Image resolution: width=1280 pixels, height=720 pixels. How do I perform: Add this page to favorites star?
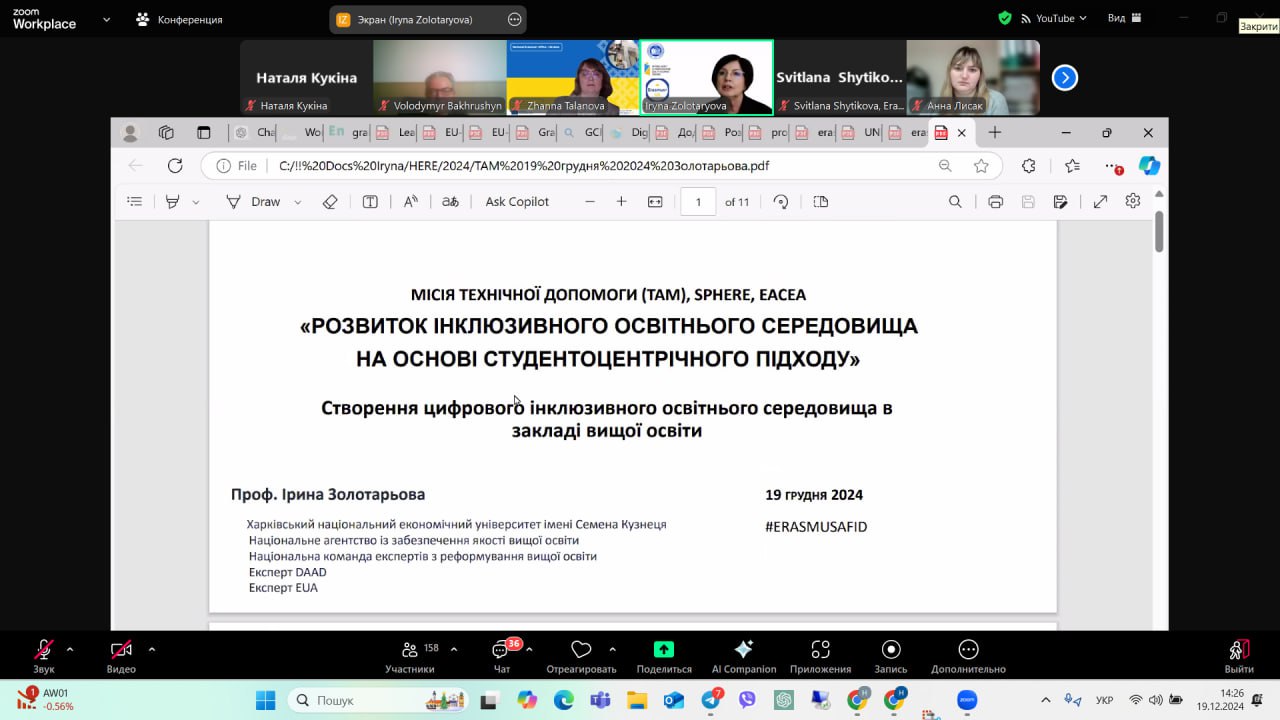pyautogui.click(x=981, y=166)
